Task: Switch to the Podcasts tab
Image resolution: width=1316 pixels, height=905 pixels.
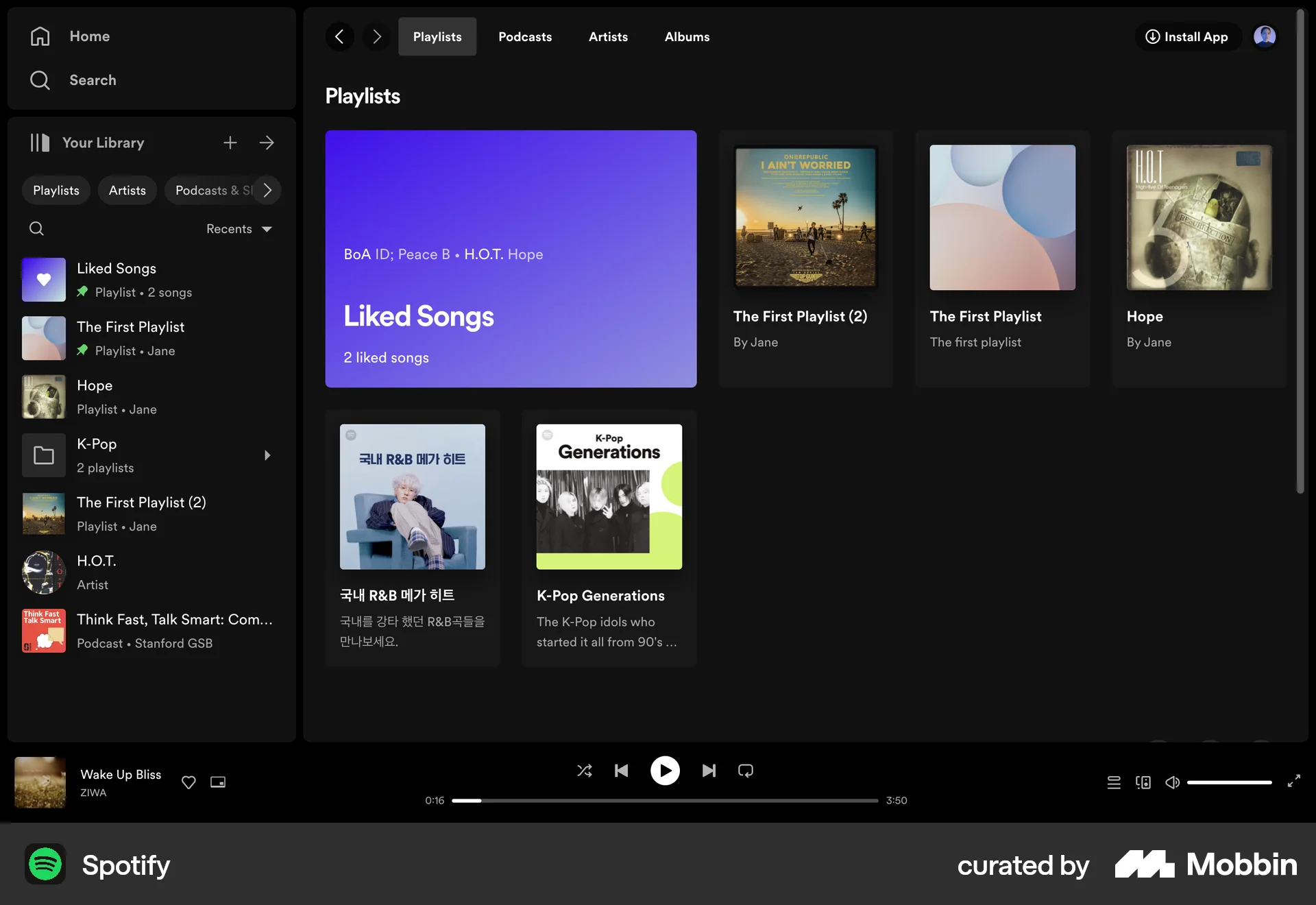Action: pos(525,36)
